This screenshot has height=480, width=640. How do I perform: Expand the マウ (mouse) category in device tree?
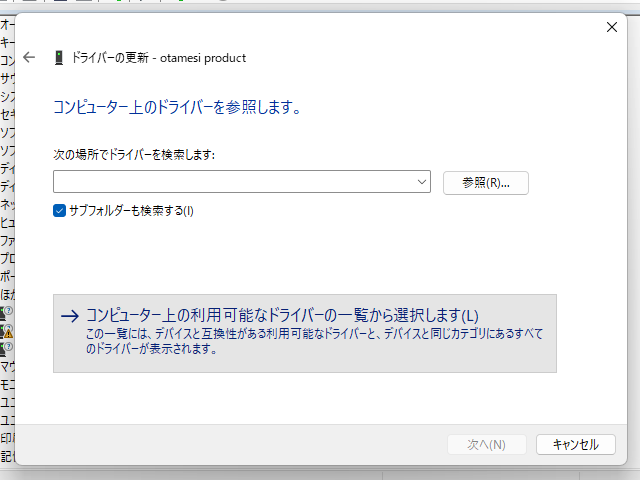tap(7, 366)
